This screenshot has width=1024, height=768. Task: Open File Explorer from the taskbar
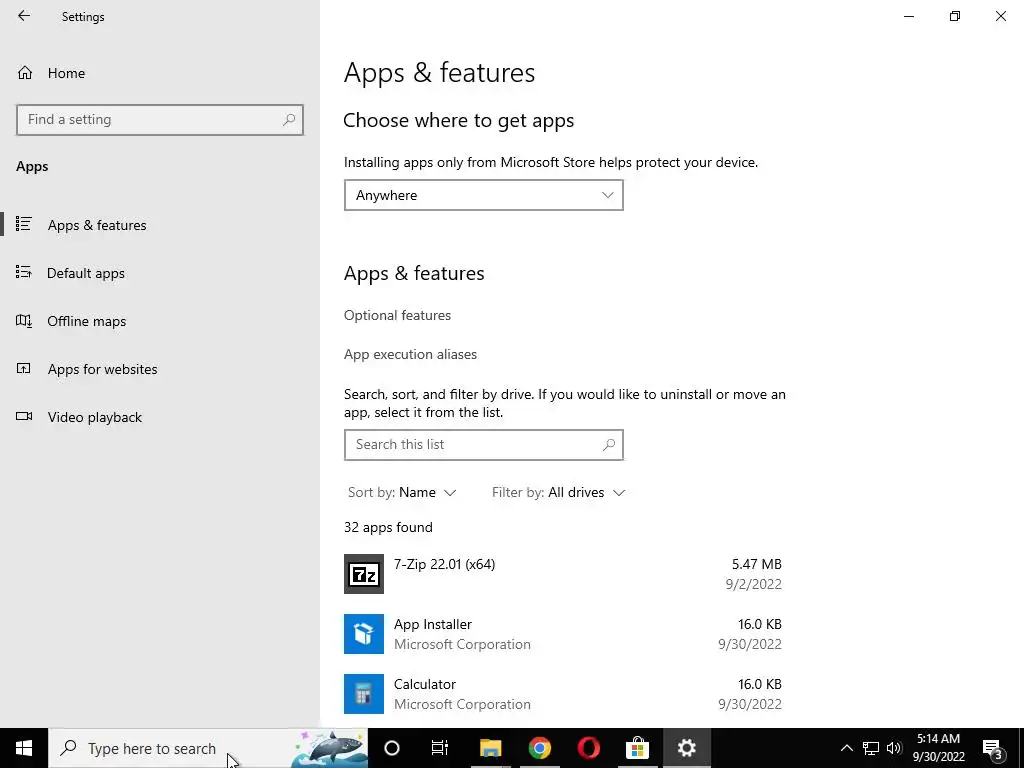[x=490, y=748]
